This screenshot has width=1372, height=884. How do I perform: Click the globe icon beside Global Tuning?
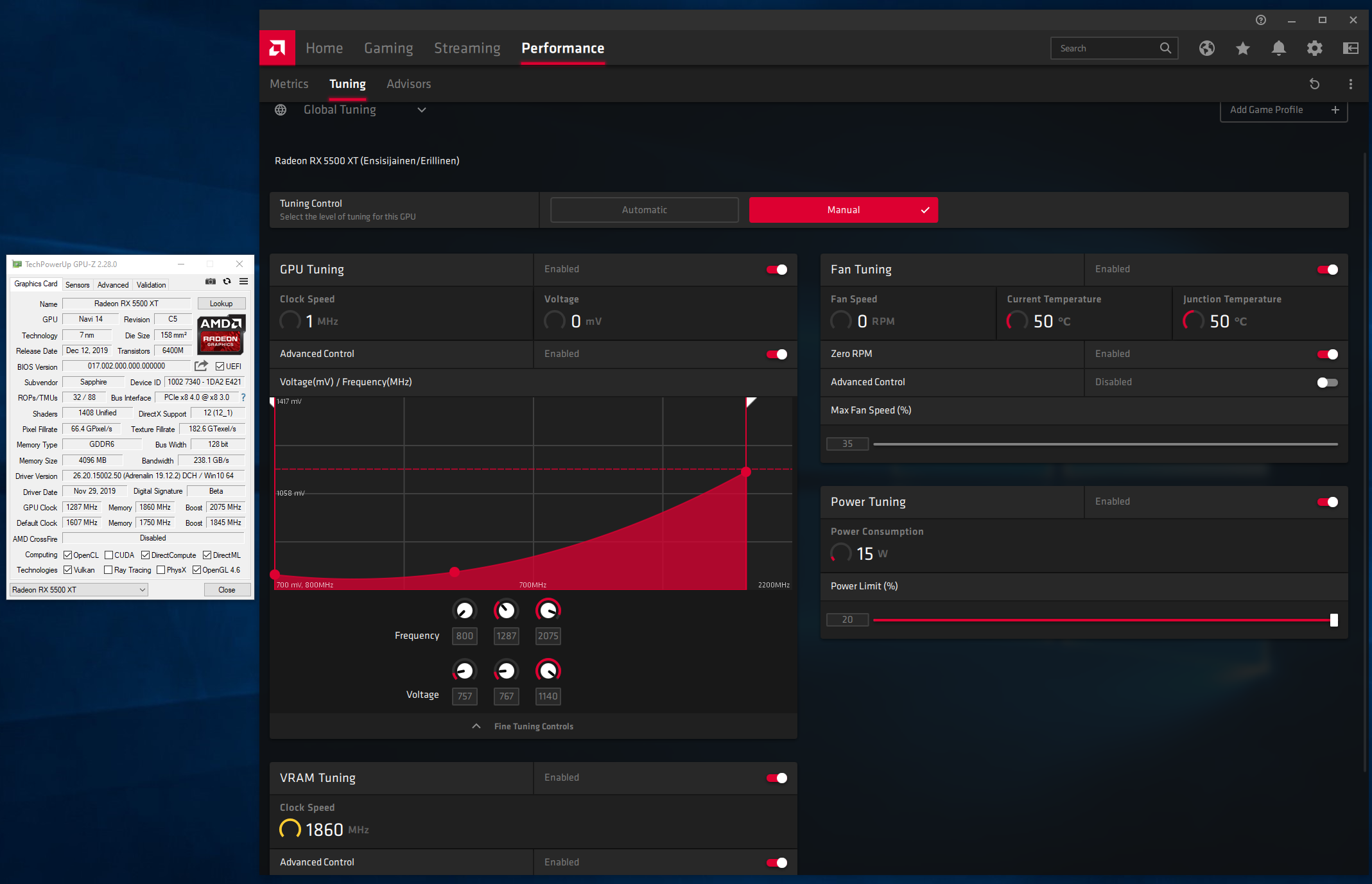coord(281,110)
